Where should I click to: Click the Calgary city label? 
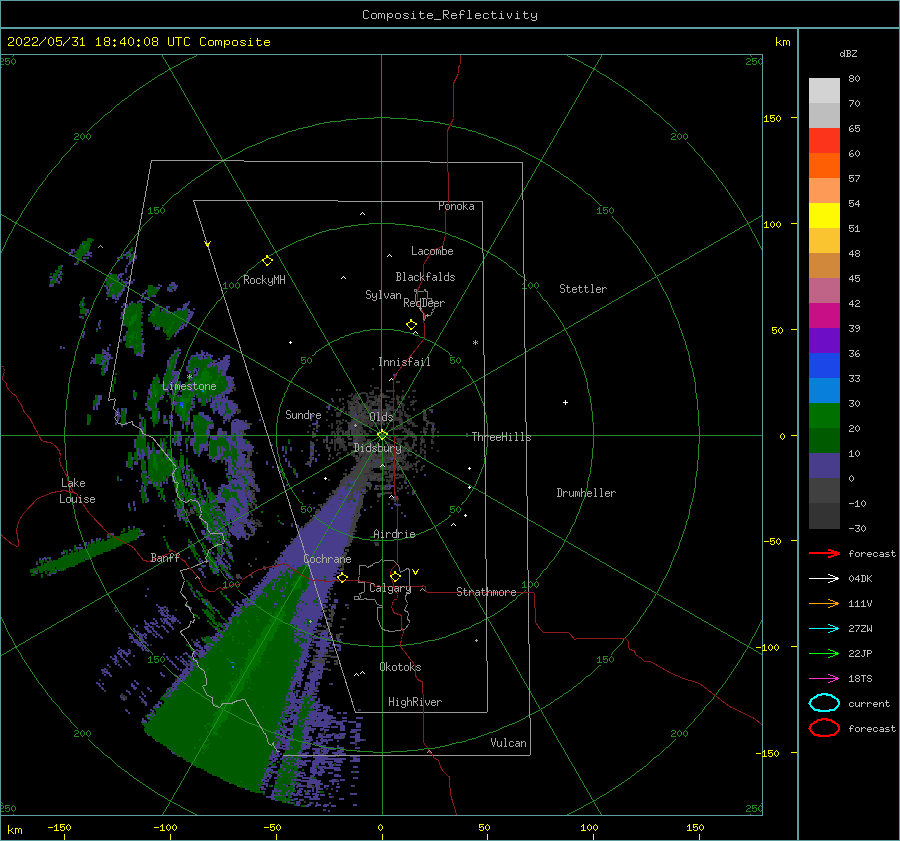(x=390, y=588)
